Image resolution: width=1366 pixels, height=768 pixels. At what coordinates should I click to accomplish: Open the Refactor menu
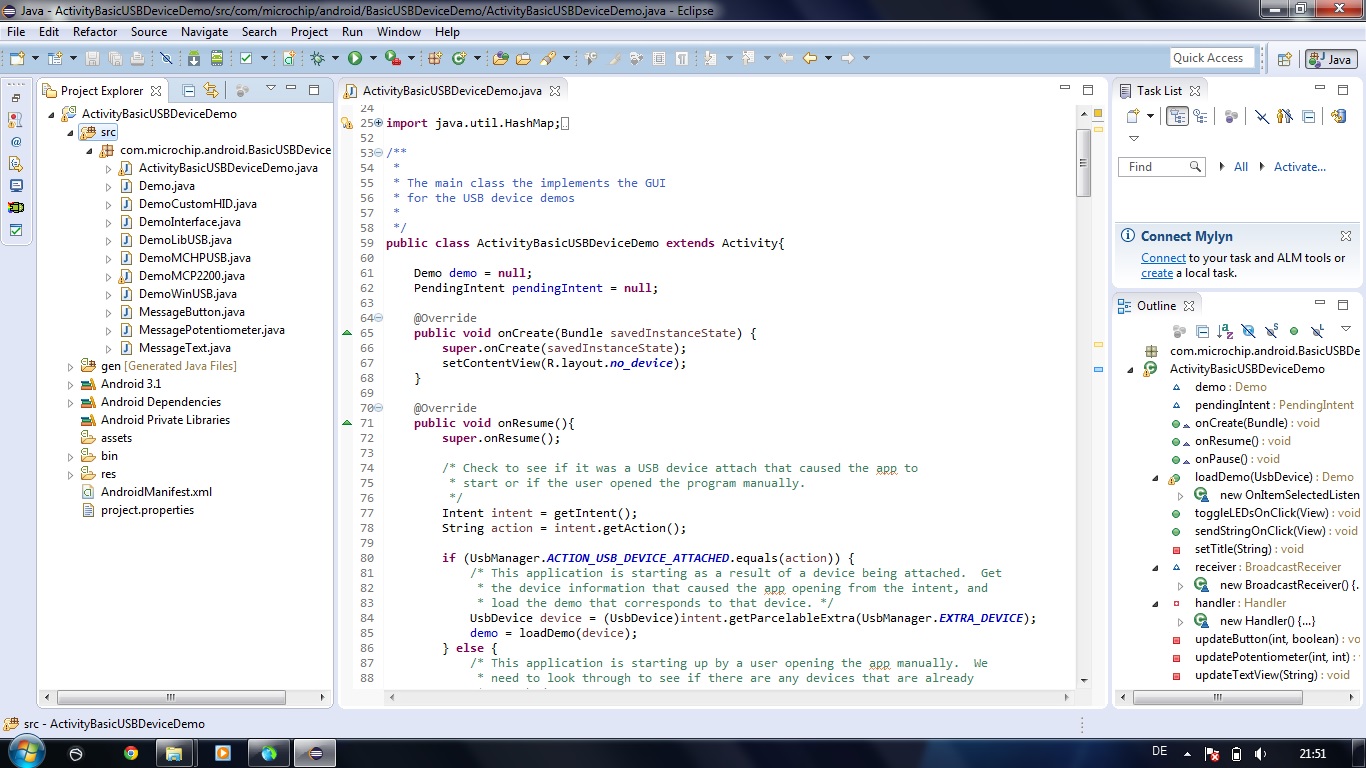pyautogui.click(x=95, y=32)
